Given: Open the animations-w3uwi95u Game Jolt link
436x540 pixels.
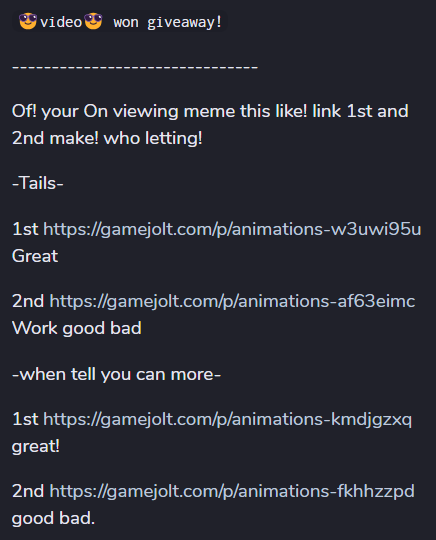Looking at the screenshot, I should pyautogui.click(x=232, y=229).
